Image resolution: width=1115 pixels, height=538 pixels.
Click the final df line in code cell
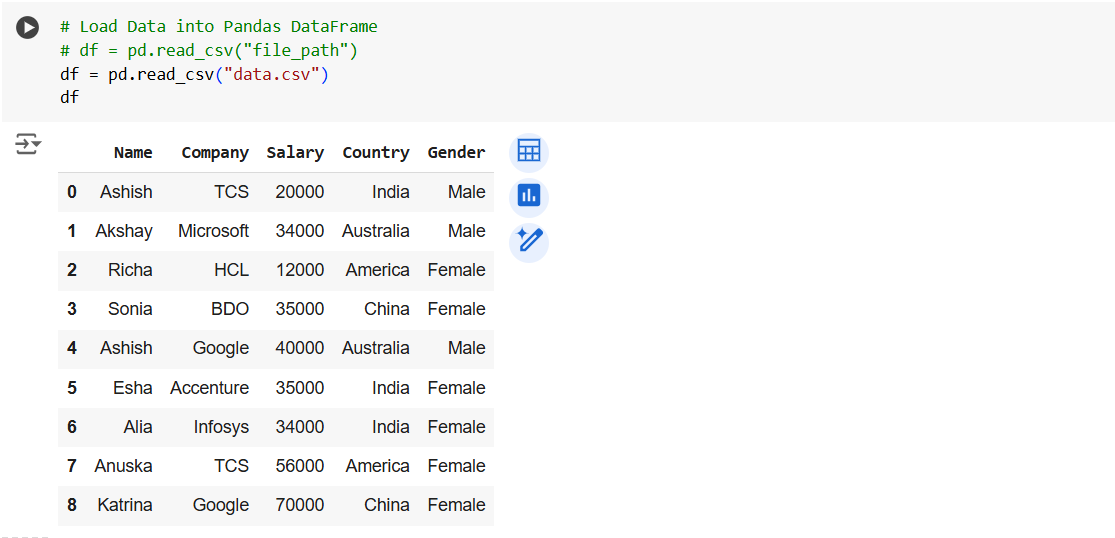point(69,98)
